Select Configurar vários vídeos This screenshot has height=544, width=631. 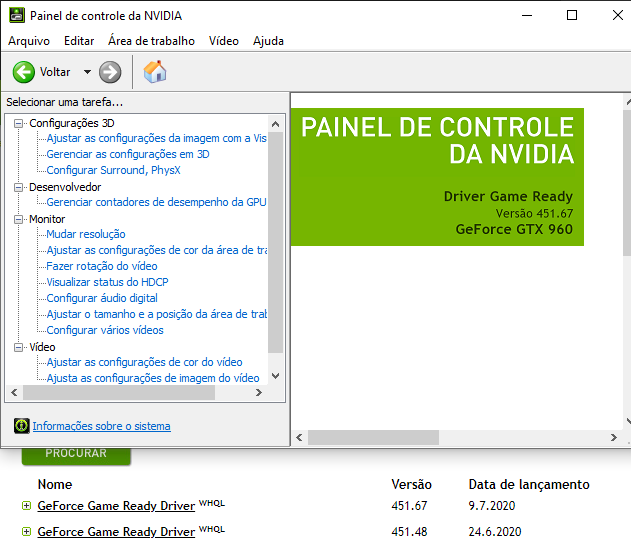coord(105,330)
